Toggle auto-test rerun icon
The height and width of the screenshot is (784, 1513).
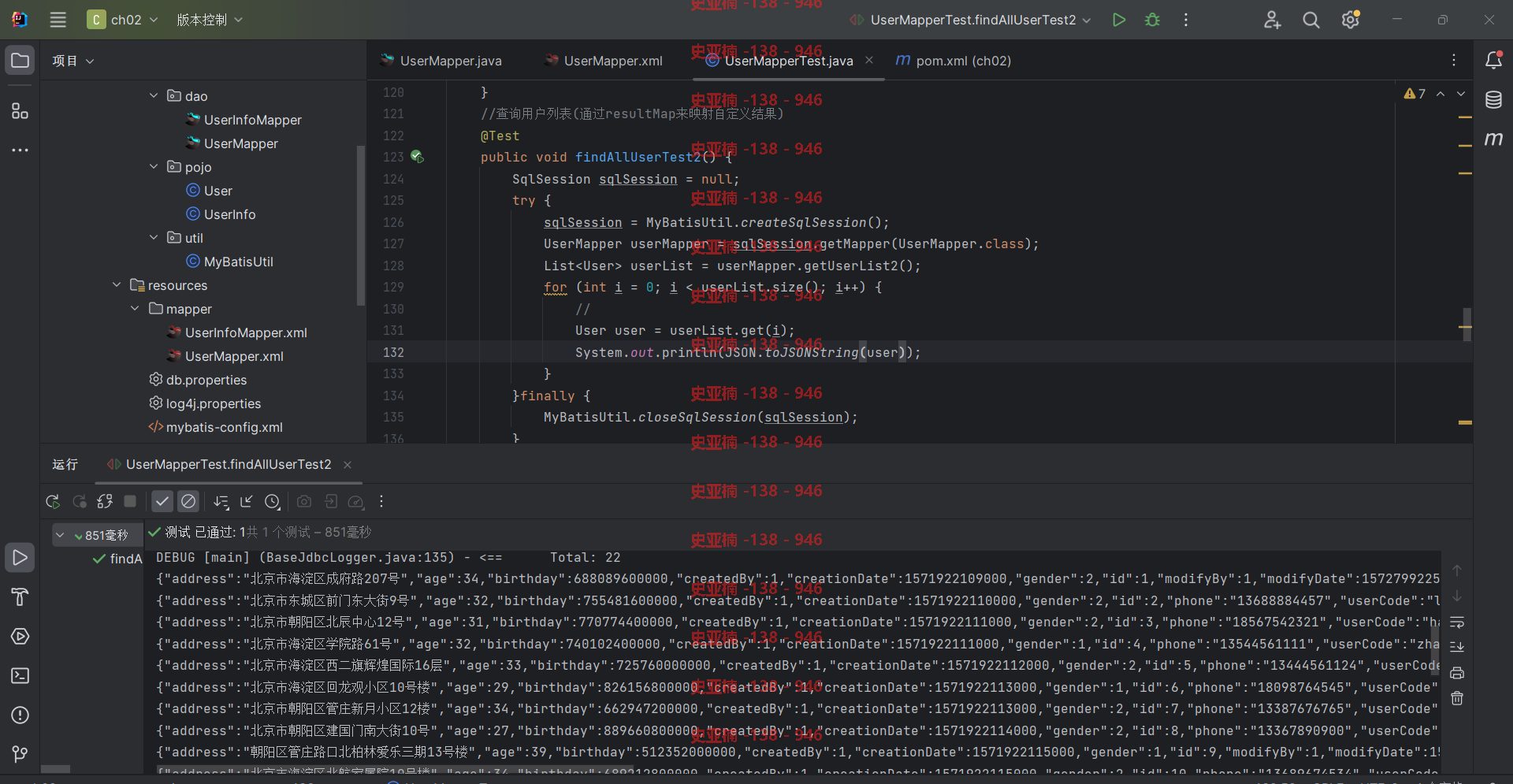click(105, 501)
